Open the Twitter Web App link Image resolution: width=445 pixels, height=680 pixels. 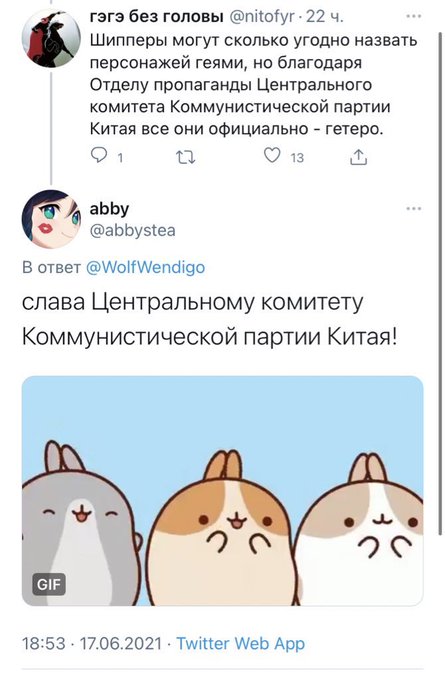(x=240, y=643)
